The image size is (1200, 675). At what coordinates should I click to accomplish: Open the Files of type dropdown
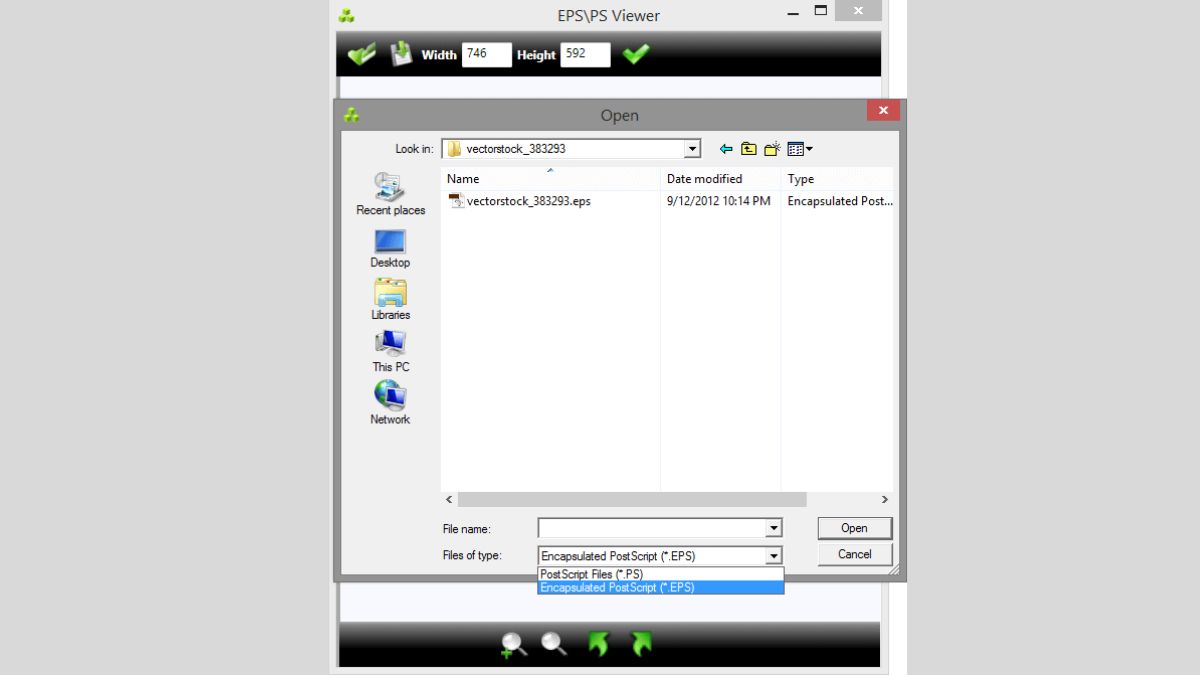774,556
